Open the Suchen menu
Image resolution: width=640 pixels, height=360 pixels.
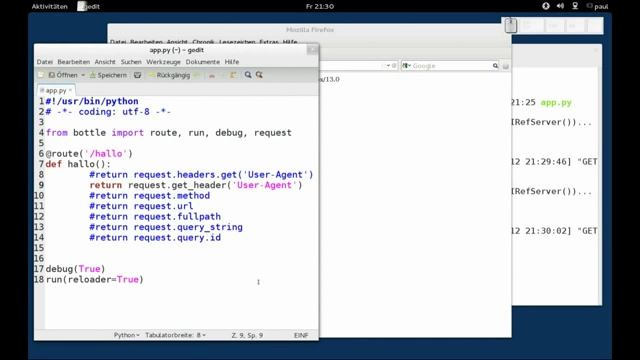pyautogui.click(x=131, y=62)
